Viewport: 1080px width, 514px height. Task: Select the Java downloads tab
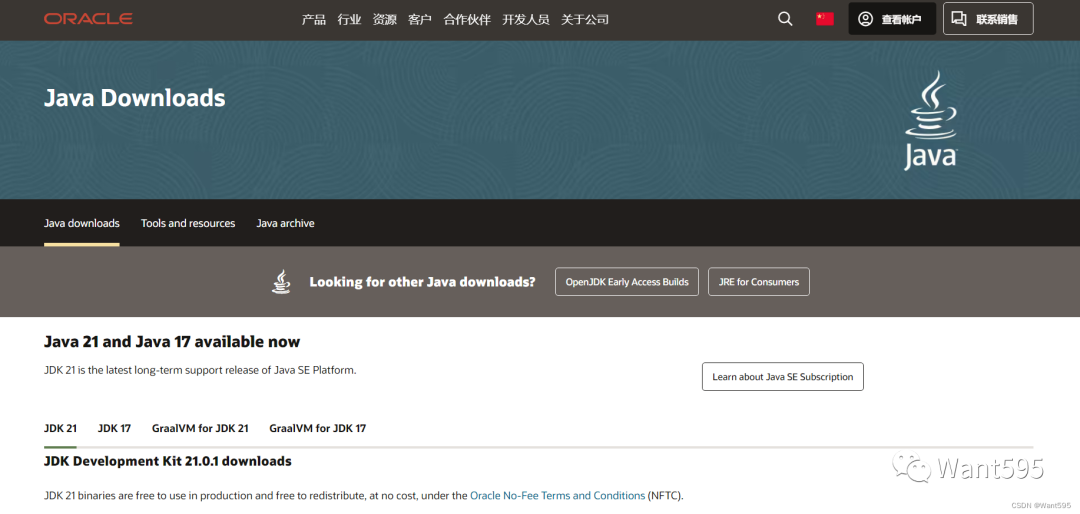point(82,223)
